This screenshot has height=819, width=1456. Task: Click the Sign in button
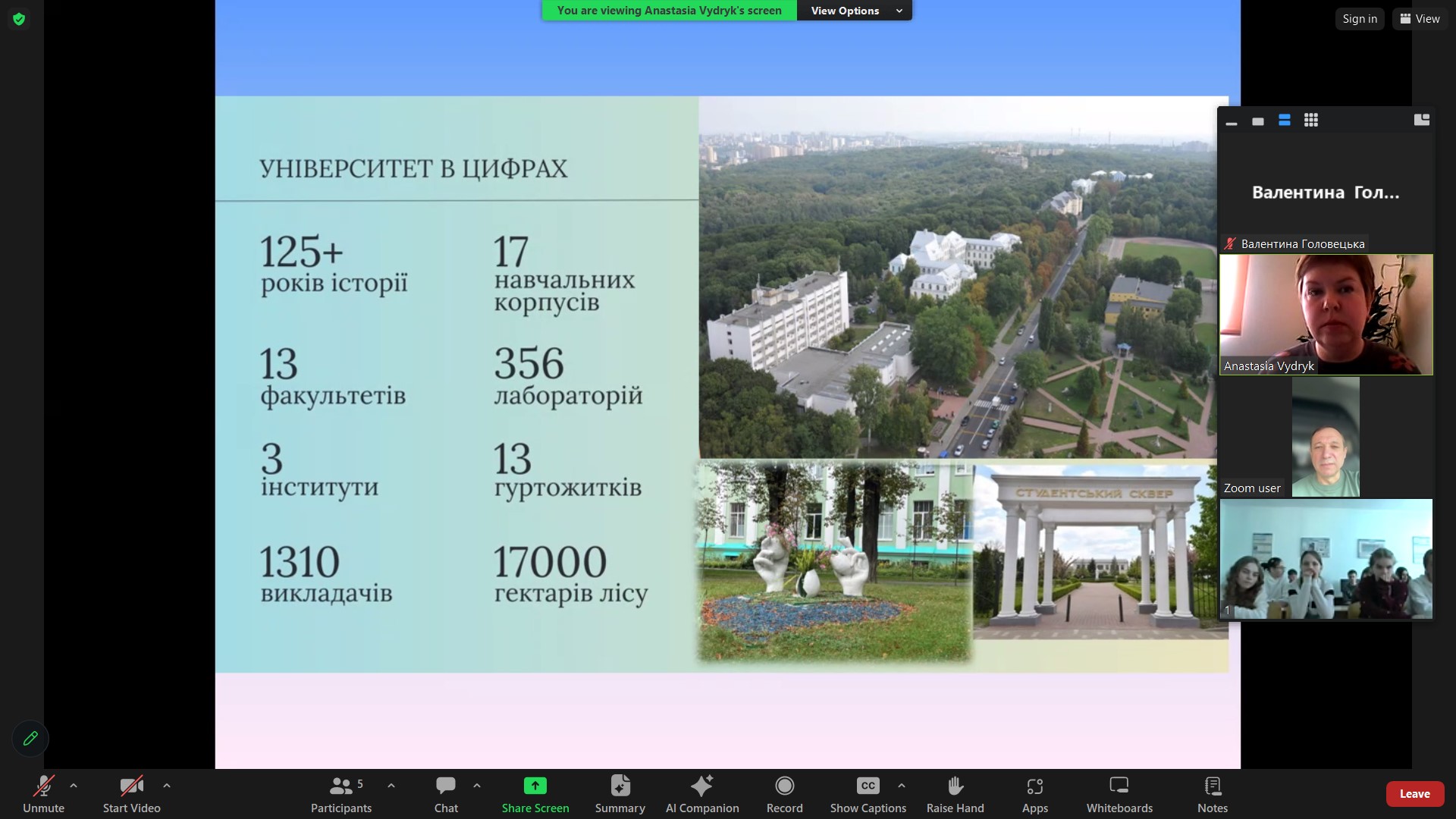coord(1359,19)
